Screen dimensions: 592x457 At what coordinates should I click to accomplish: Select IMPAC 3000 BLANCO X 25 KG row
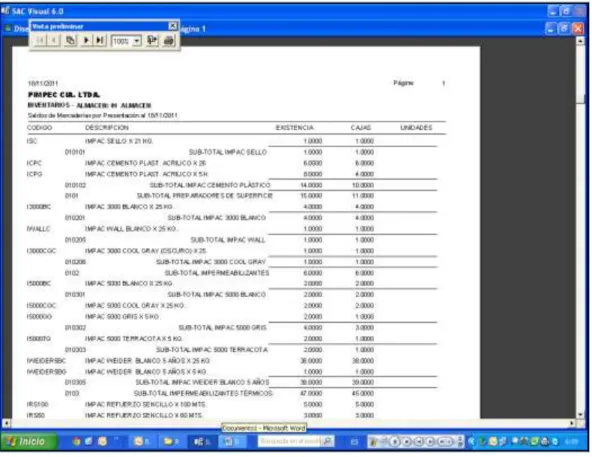click(x=200, y=207)
